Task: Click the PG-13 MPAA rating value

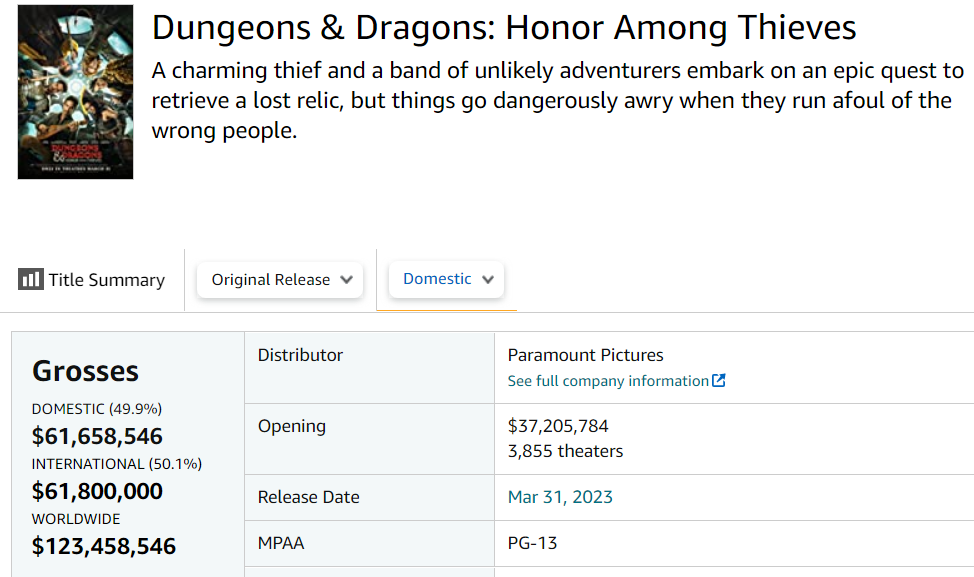Action: pos(532,543)
